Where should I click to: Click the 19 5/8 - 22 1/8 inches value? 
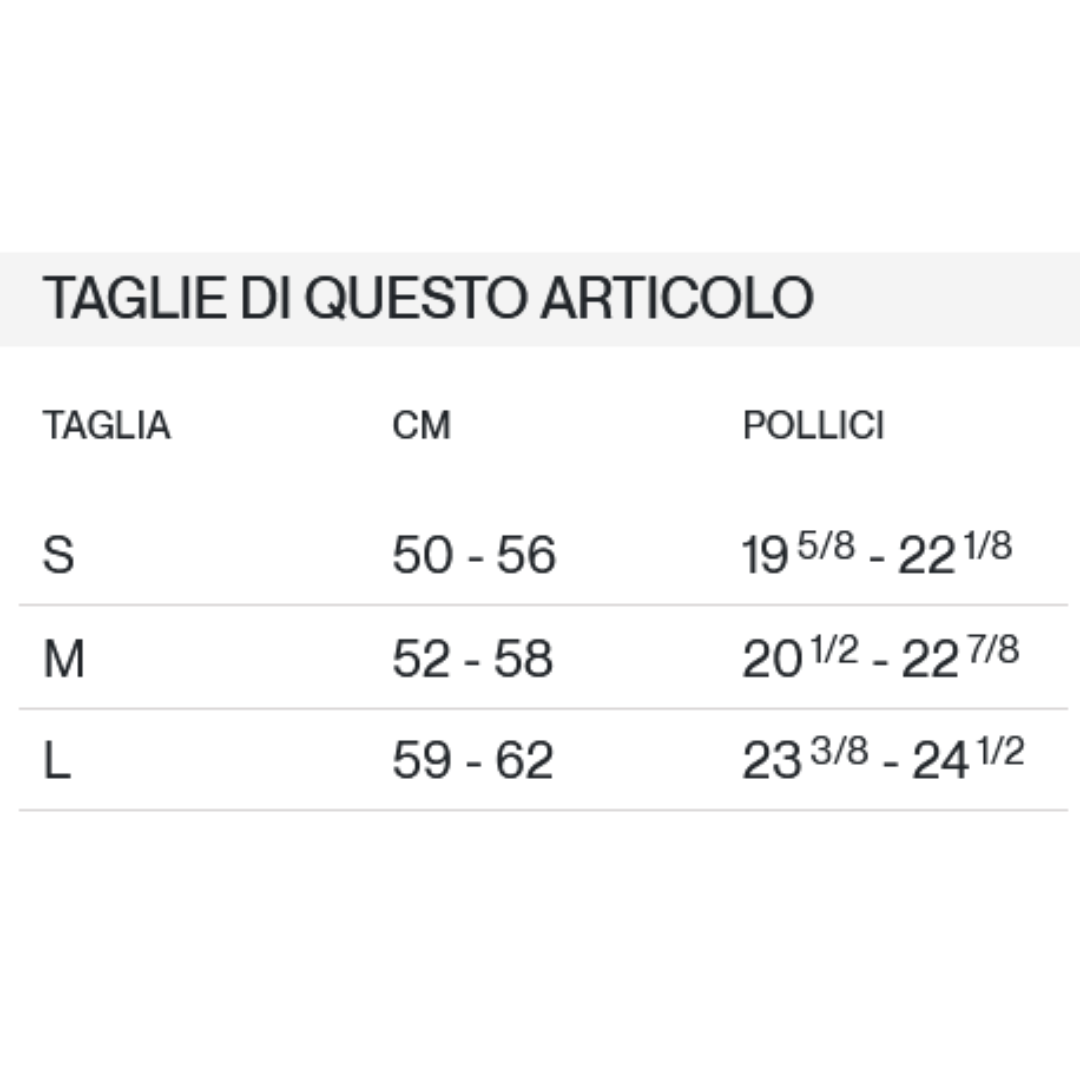(877, 552)
